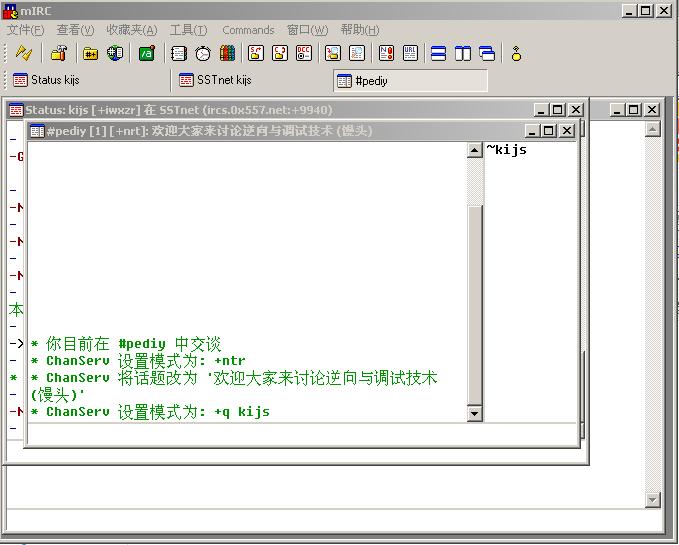Viewport: 679px width, 545px height.
Task: Select ~kijs in the nick list
Action: (506, 150)
